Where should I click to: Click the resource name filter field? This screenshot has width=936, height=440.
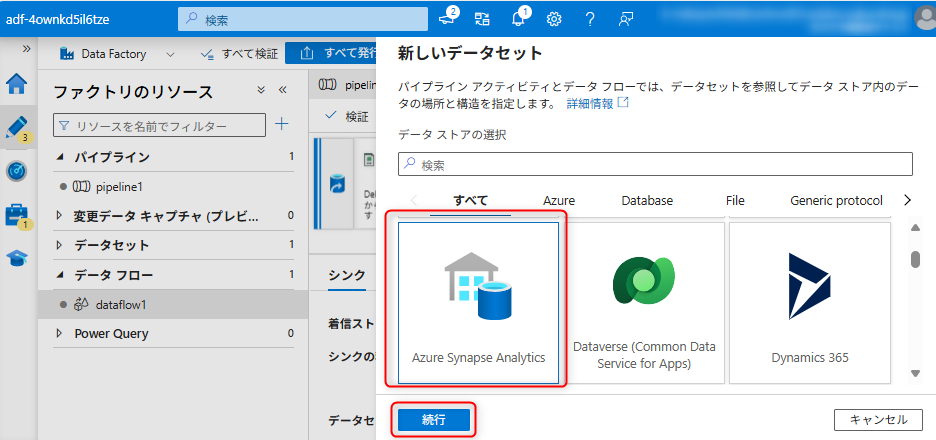click(159, 126)
